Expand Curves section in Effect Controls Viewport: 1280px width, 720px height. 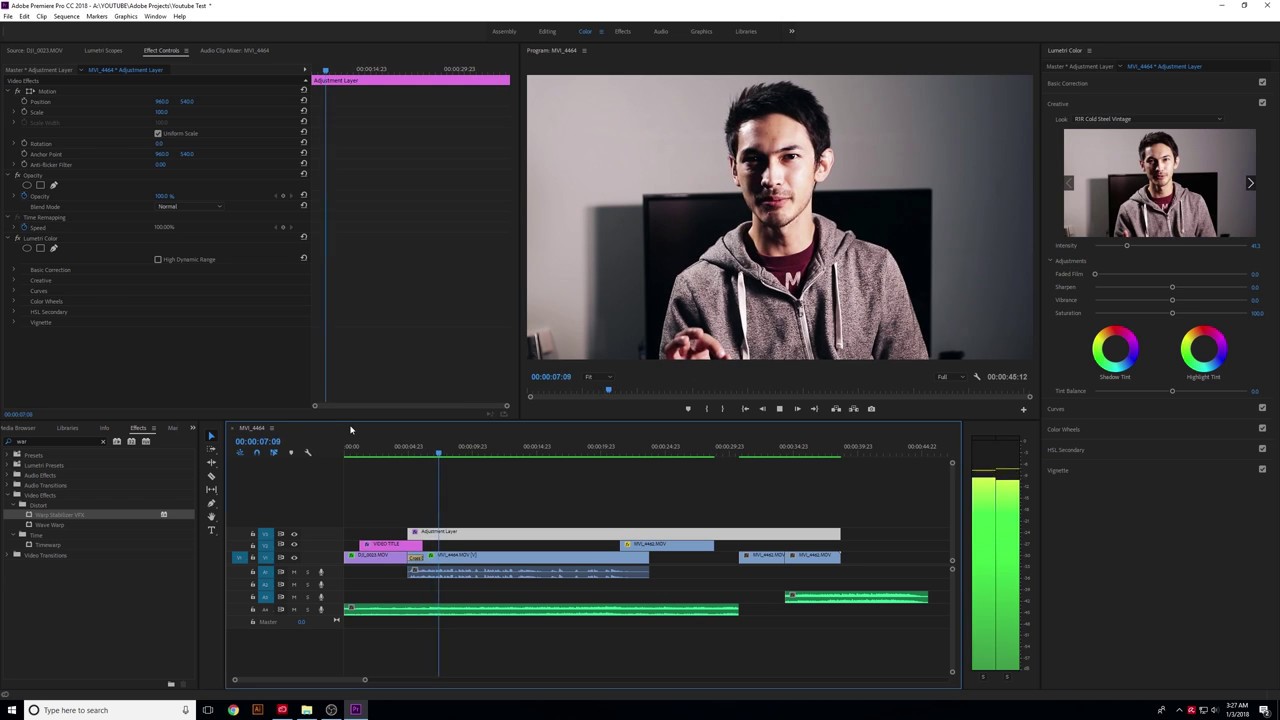coord(14,291)
